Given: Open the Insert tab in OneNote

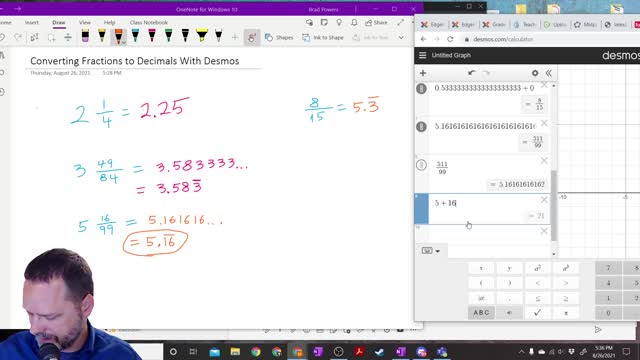Looking at the screenshot, I should pos(31,22).
